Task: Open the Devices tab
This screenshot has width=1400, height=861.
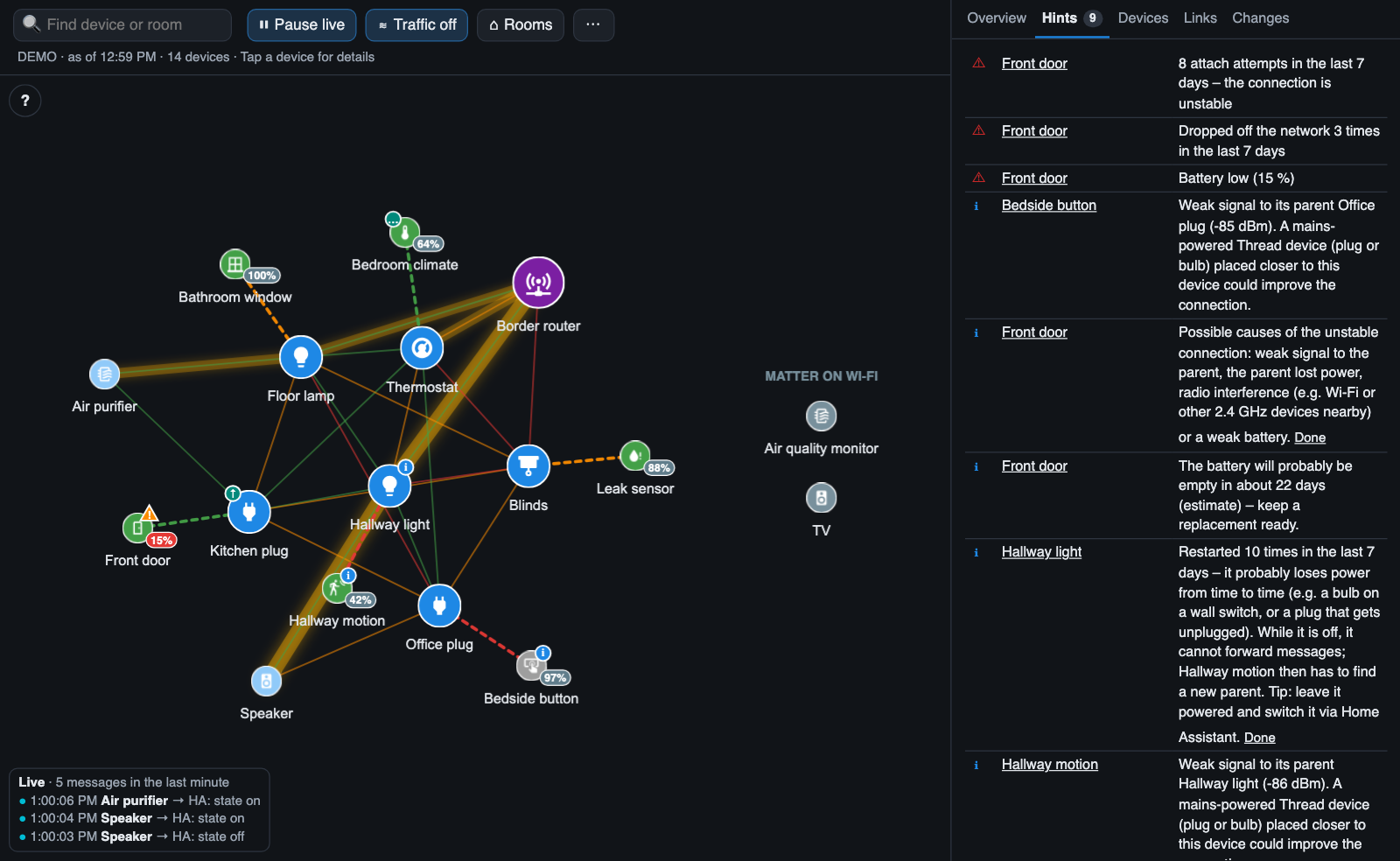Action: 1143,18
